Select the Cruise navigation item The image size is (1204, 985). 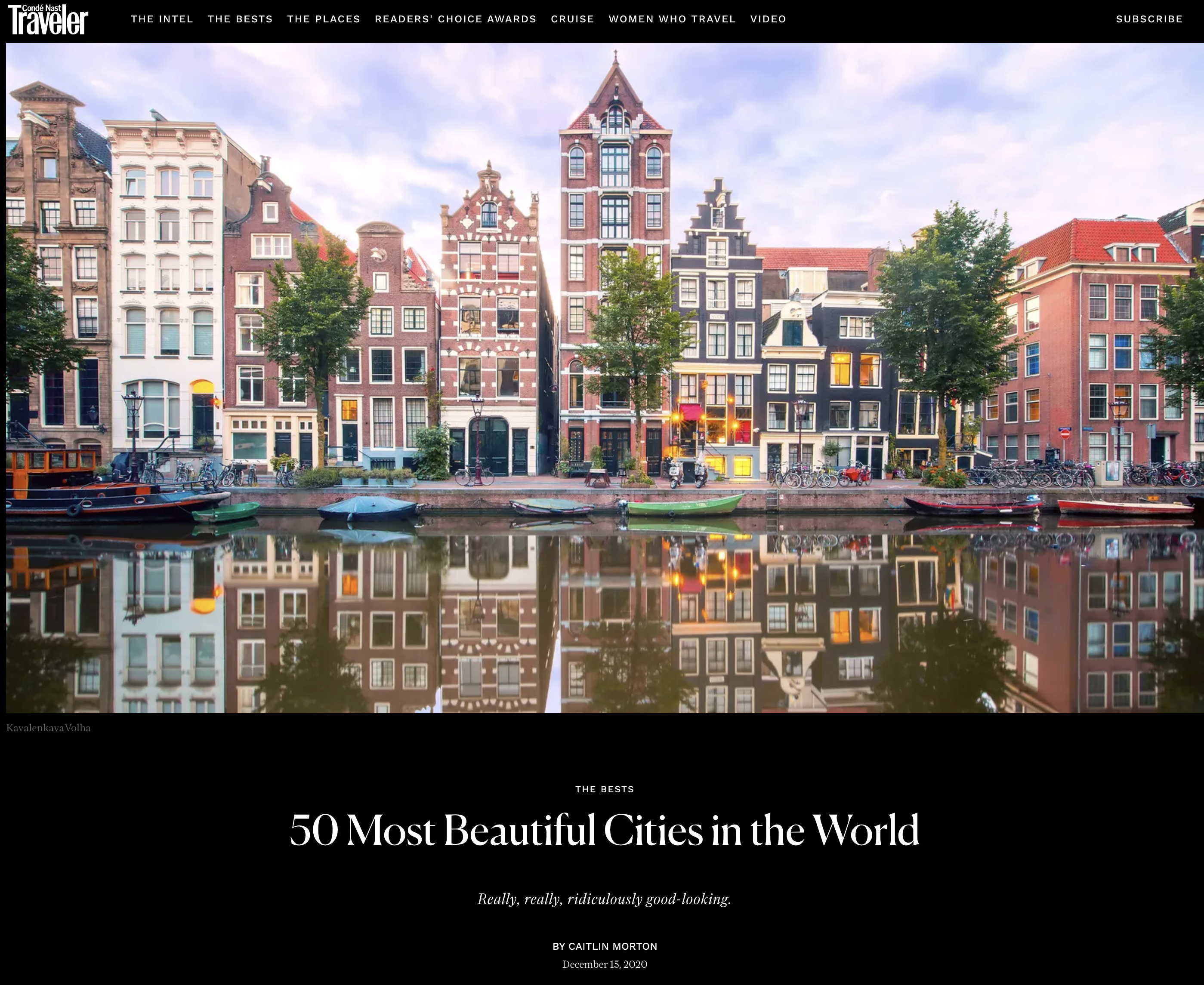point(572,19)
